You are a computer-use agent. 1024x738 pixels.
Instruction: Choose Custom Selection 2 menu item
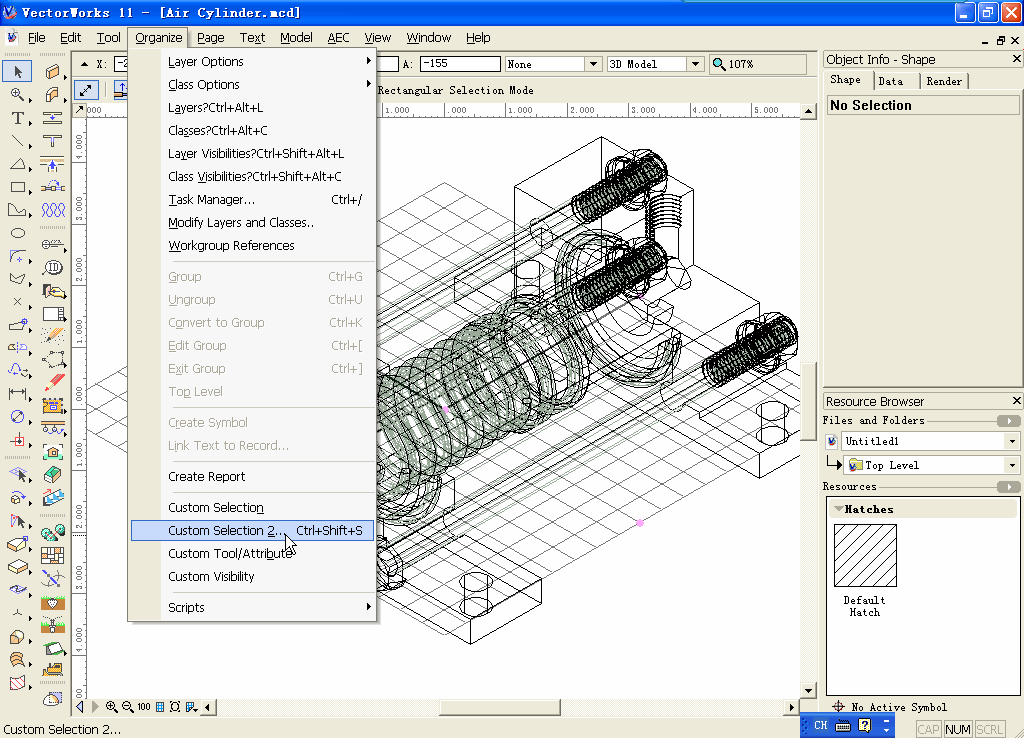[x=252, y=530]
